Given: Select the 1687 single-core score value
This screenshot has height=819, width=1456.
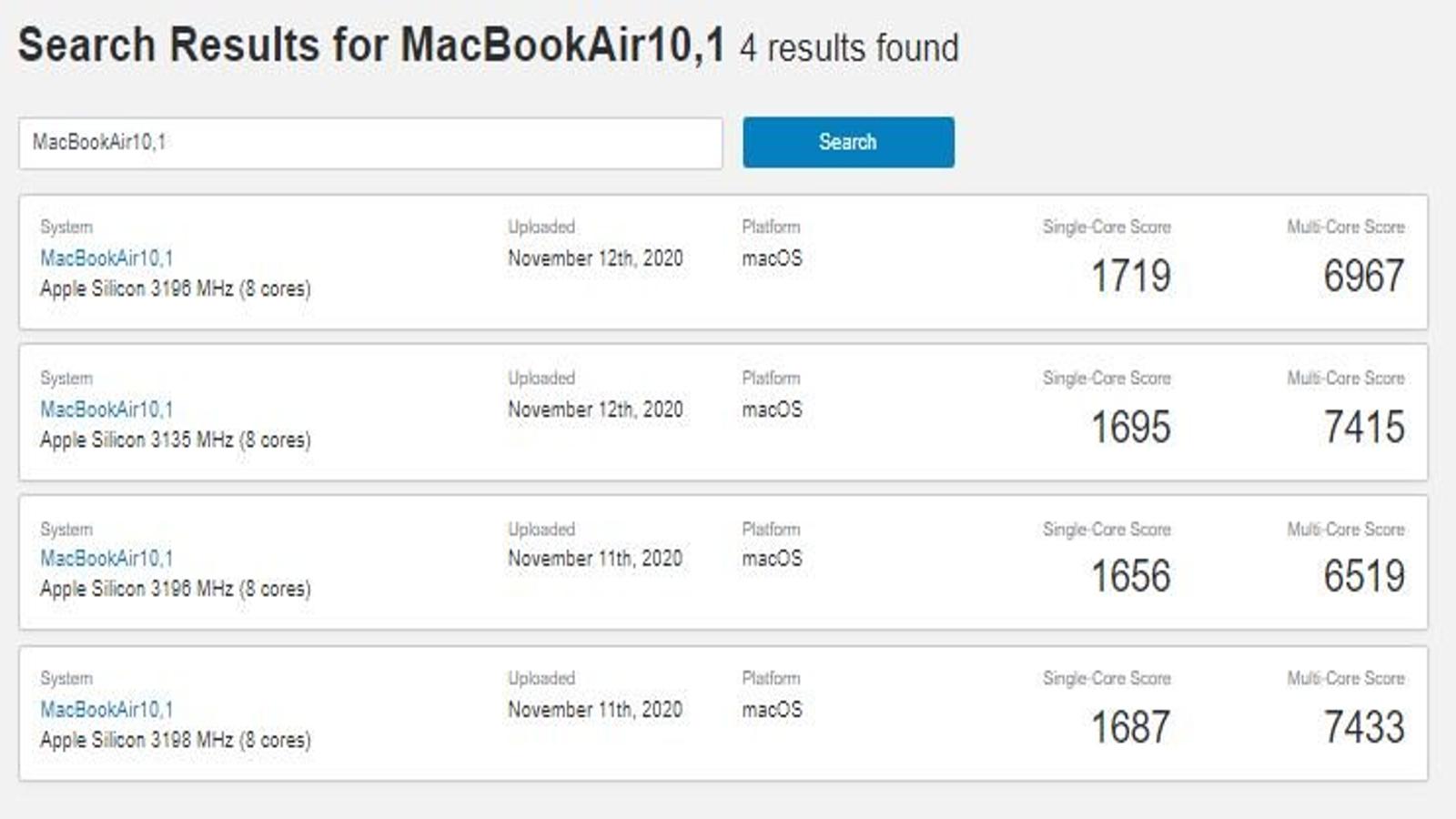Looking at the screenshot, I should click(x=1131, y=727).
